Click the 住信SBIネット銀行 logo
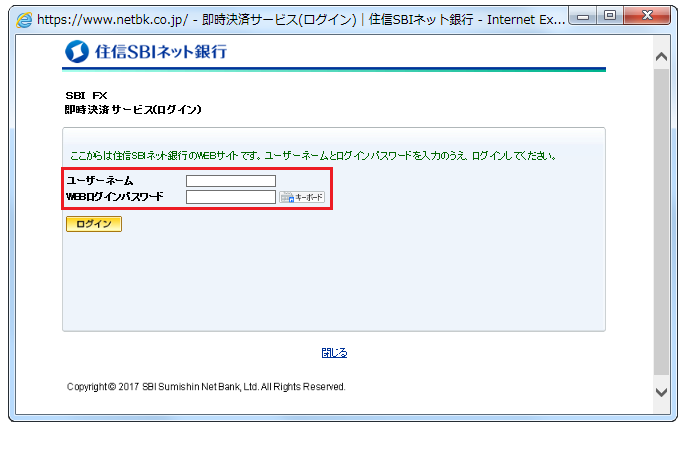The image size is (690, 450). (x=146, y=51)
